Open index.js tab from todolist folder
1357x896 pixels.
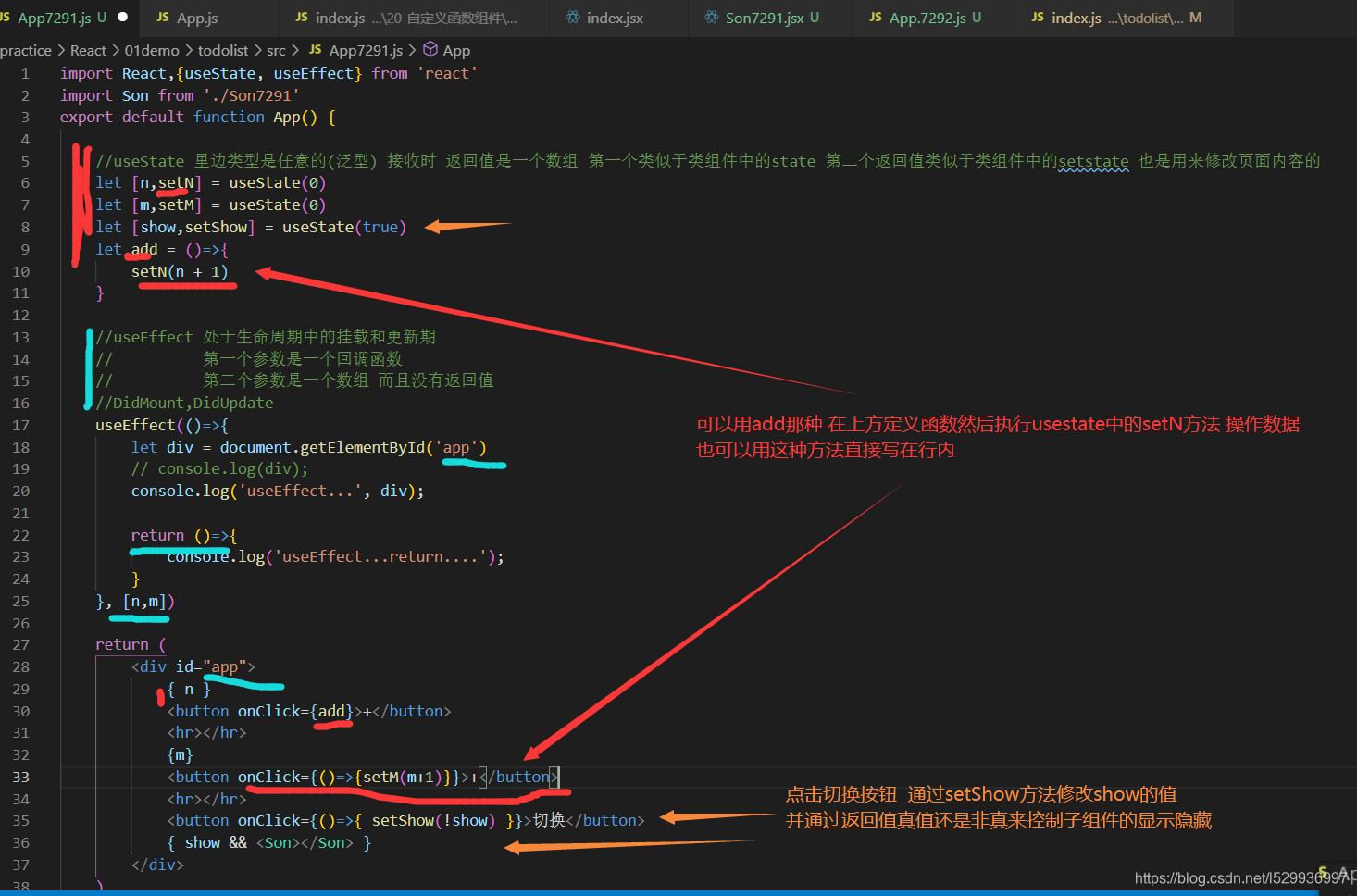tap(1126, 18)
